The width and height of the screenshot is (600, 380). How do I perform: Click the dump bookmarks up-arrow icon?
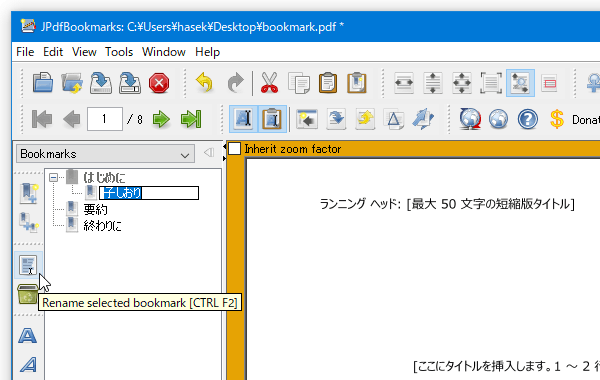365,119
